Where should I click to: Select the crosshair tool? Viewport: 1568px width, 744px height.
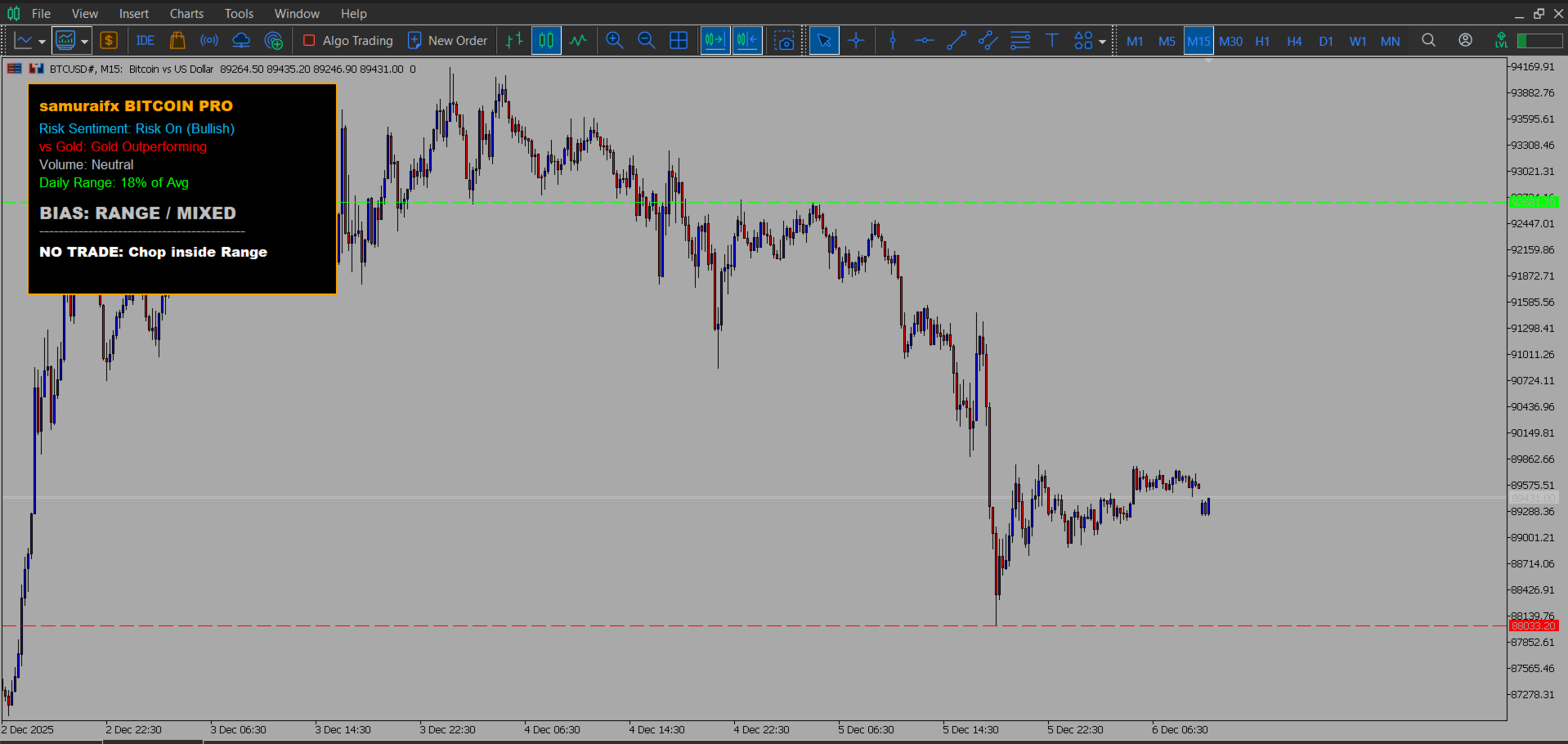pos(856,40)
